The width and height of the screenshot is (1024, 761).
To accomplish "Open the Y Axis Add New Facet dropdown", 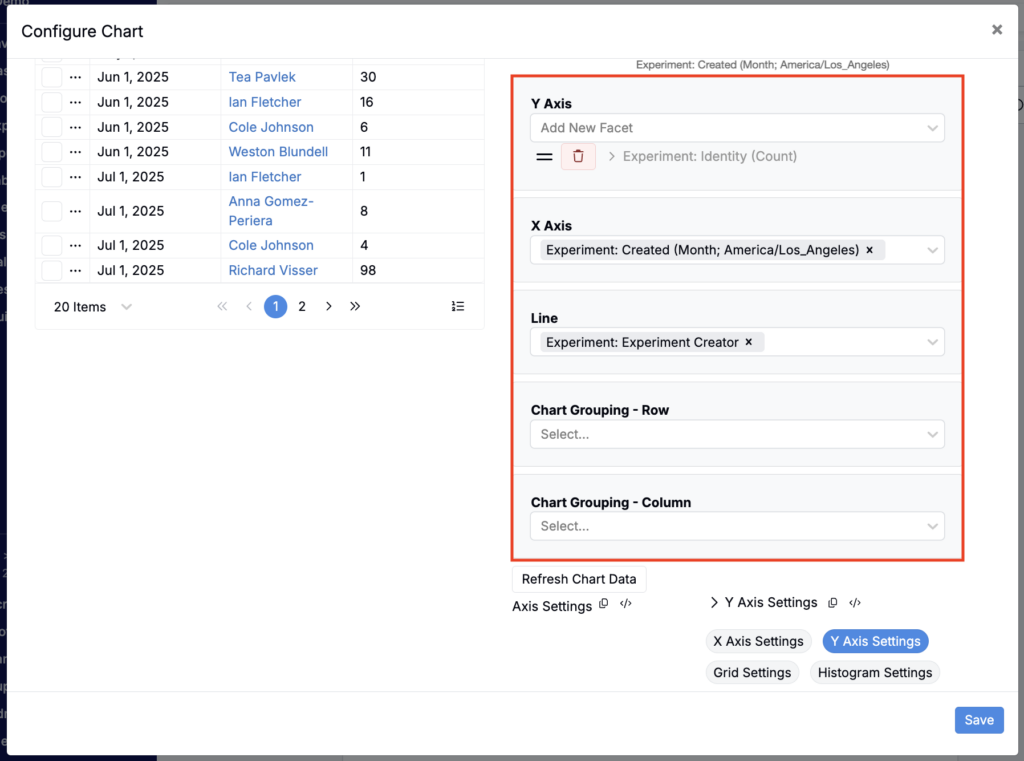I will coord(737,128).
